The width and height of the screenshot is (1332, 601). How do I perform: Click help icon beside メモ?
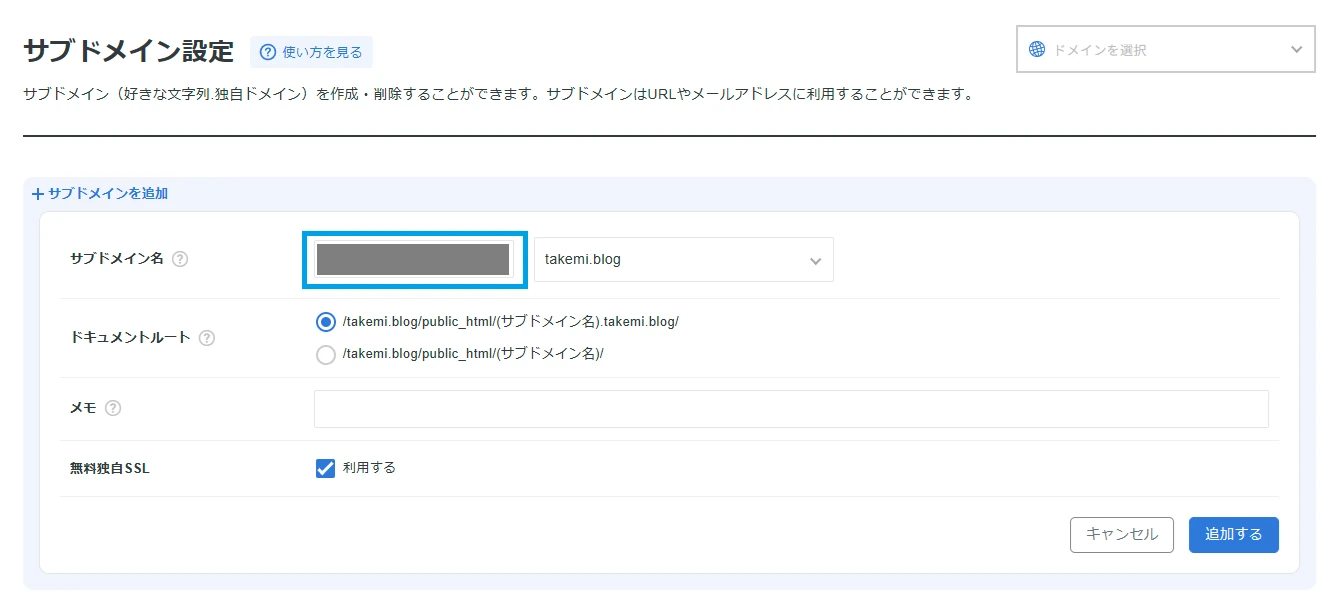(x=113, y=408)
